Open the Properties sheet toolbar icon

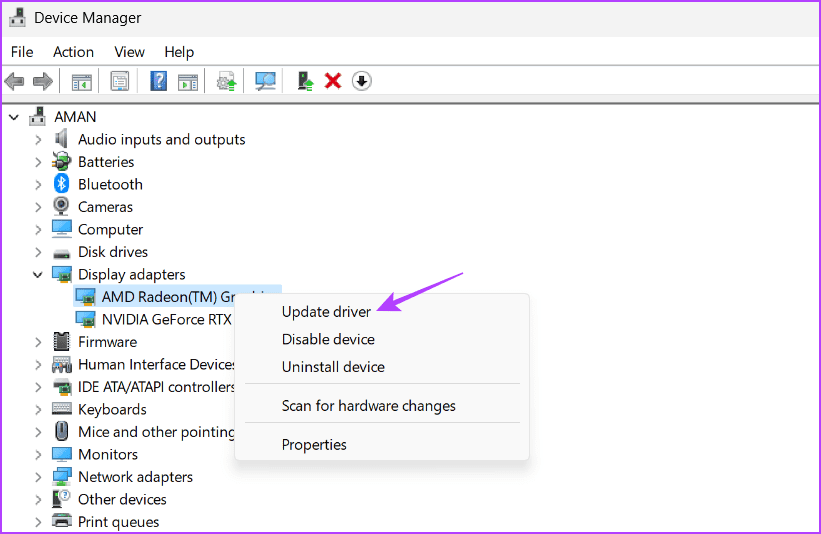click(120, 81)
